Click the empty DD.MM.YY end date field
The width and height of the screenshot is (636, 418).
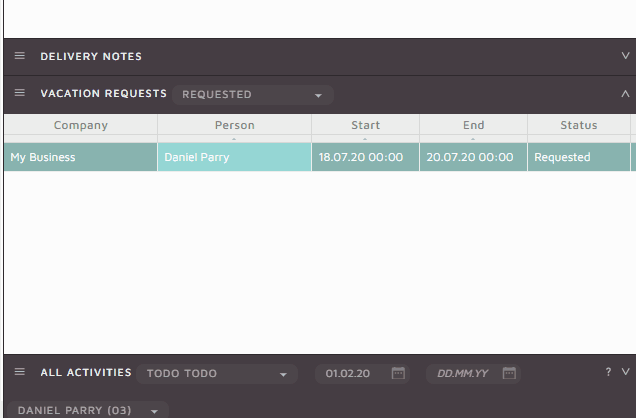coord(473,373)
